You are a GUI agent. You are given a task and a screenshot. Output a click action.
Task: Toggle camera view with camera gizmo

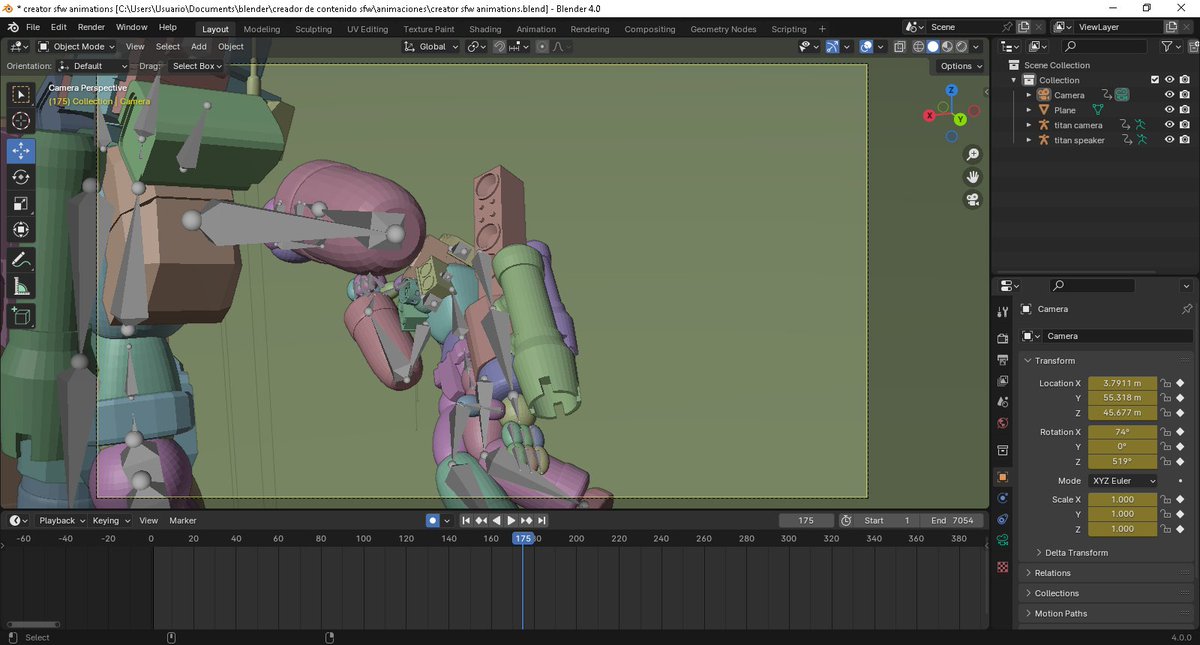pyautogui.click(x=972, y=200)
